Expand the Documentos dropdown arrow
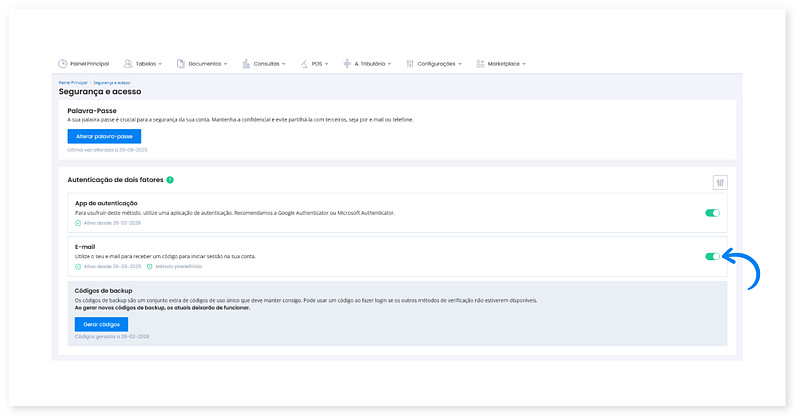 (226, 64)
